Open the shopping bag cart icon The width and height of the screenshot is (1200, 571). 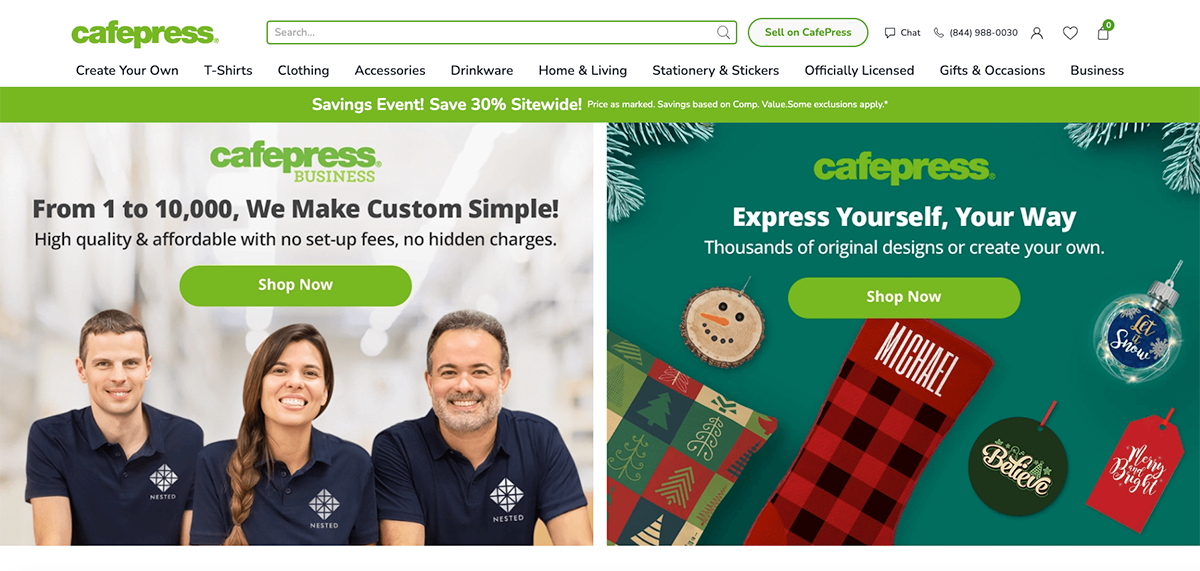point(1103,32)
